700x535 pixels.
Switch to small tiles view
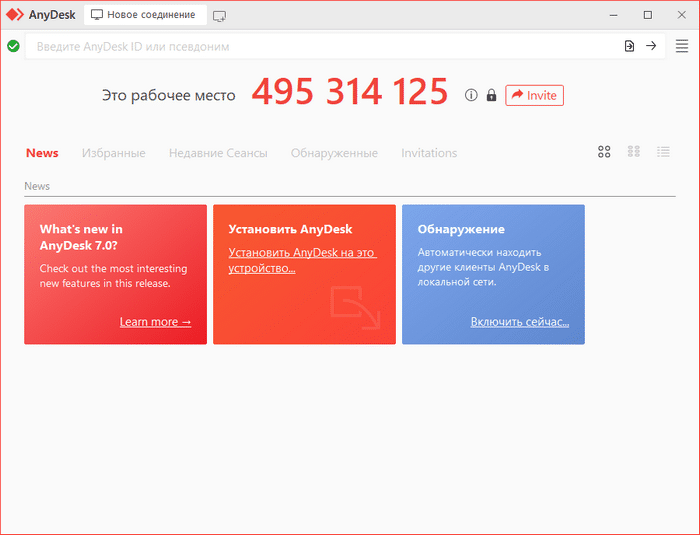pos(633,151)
